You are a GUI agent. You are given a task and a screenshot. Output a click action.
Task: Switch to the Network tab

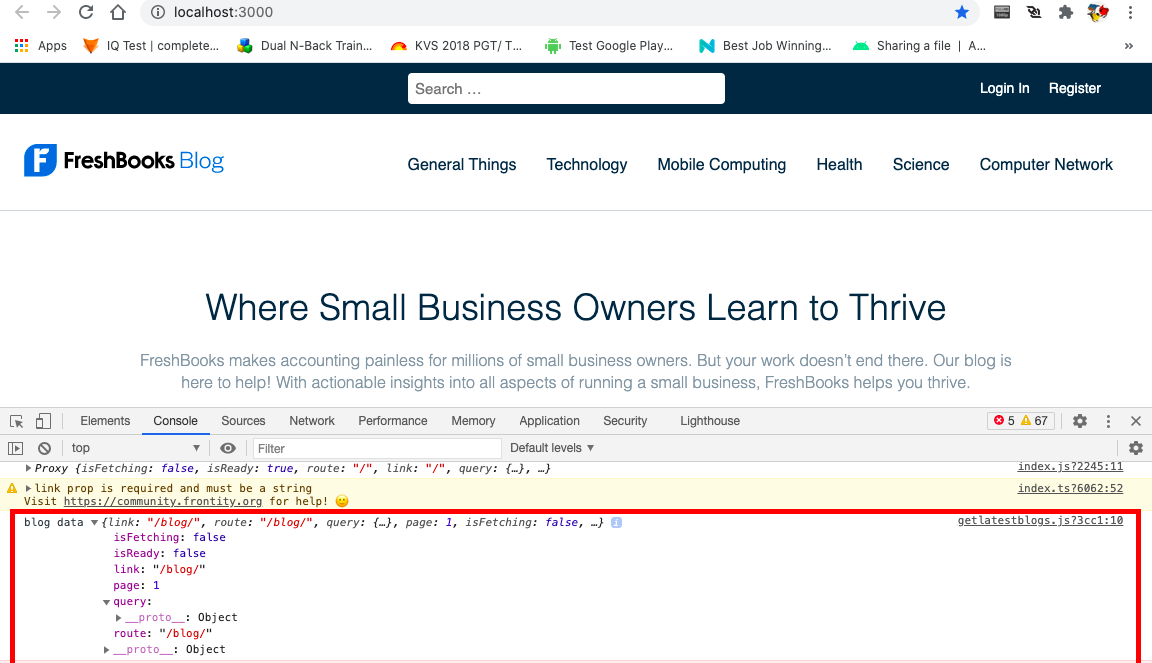point(312,421)
